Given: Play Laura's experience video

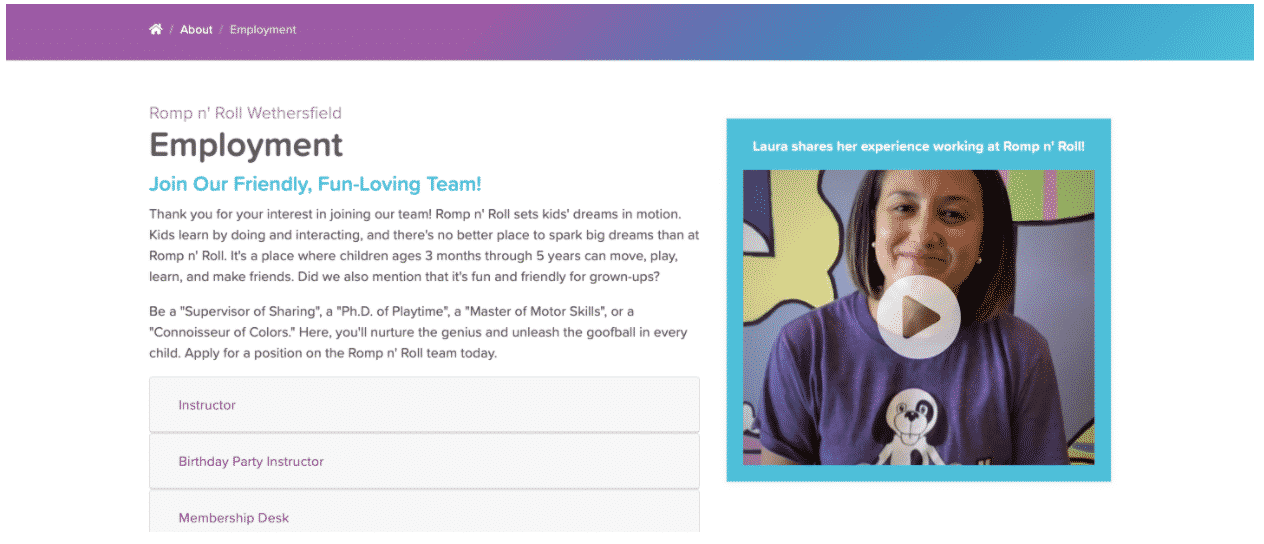Looking at the screenshot, I should 918,317.
